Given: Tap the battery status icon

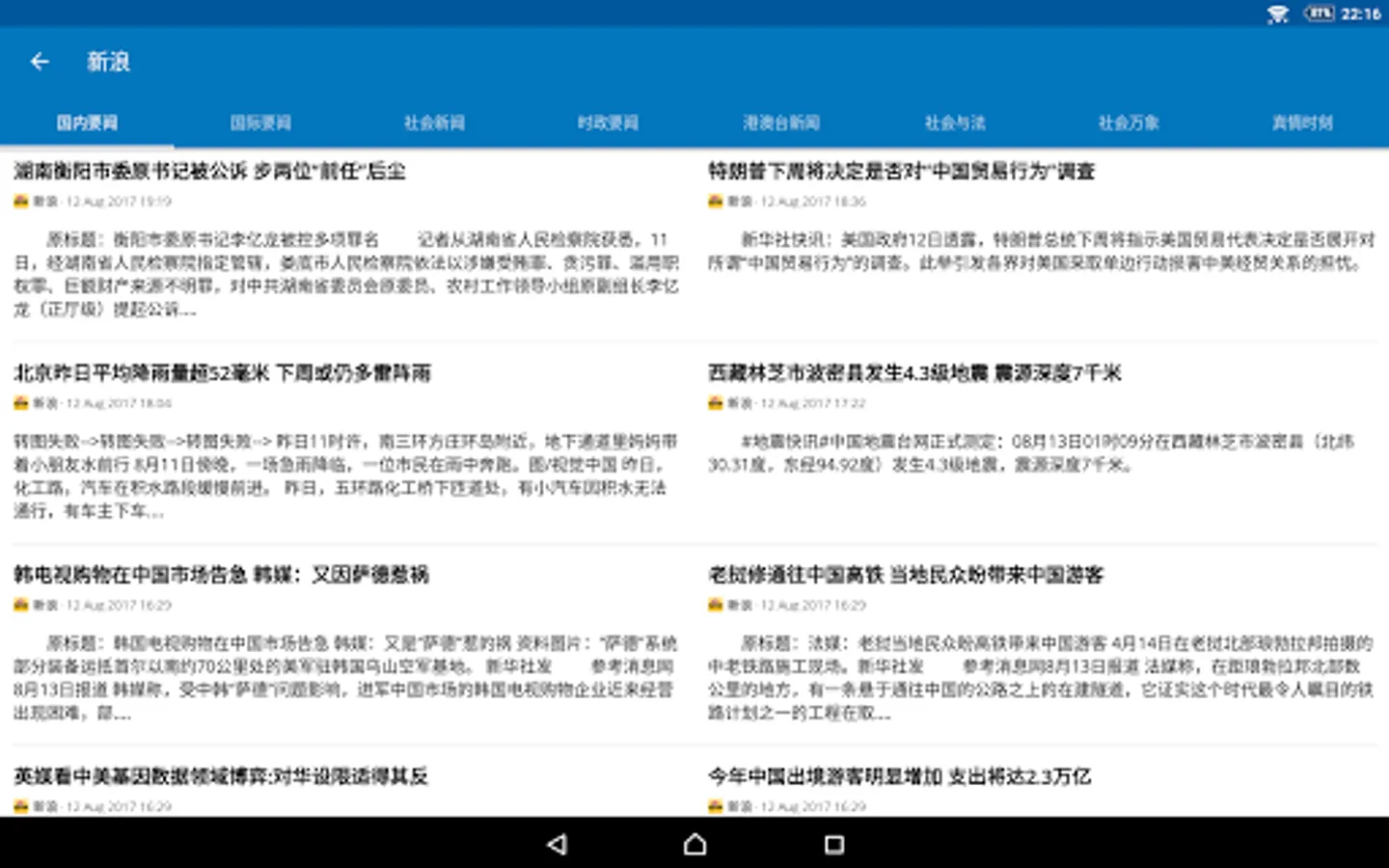Looking at the screenshot, I should pyautogui.click(x=1319, y=14).
